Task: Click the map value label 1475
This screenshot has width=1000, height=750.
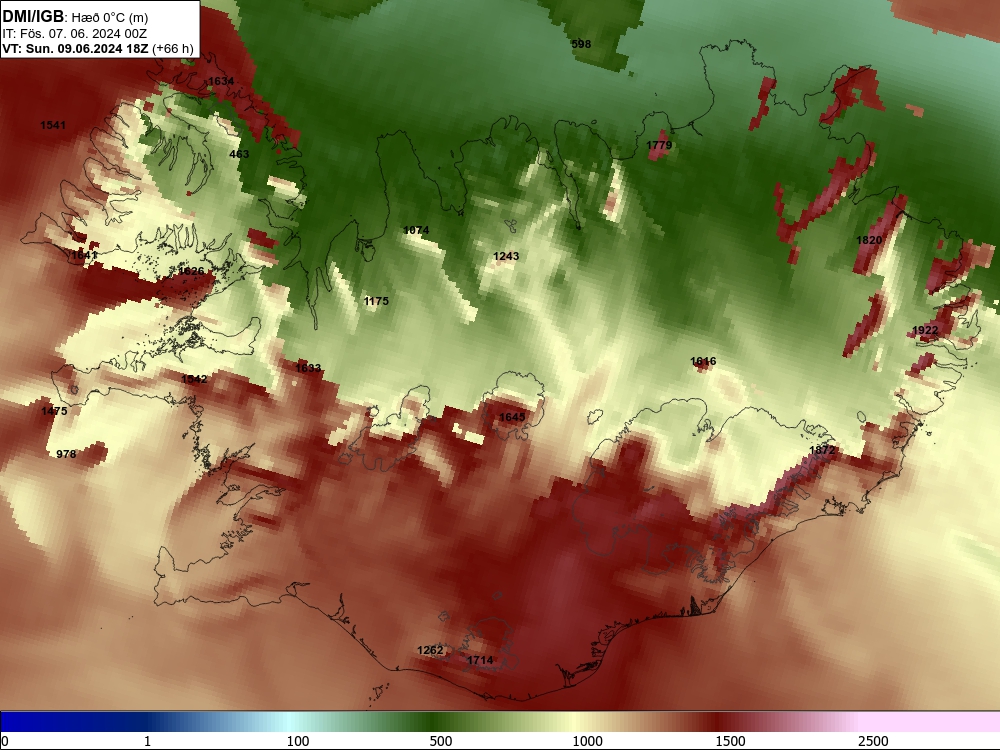Action: pos(54,411)
